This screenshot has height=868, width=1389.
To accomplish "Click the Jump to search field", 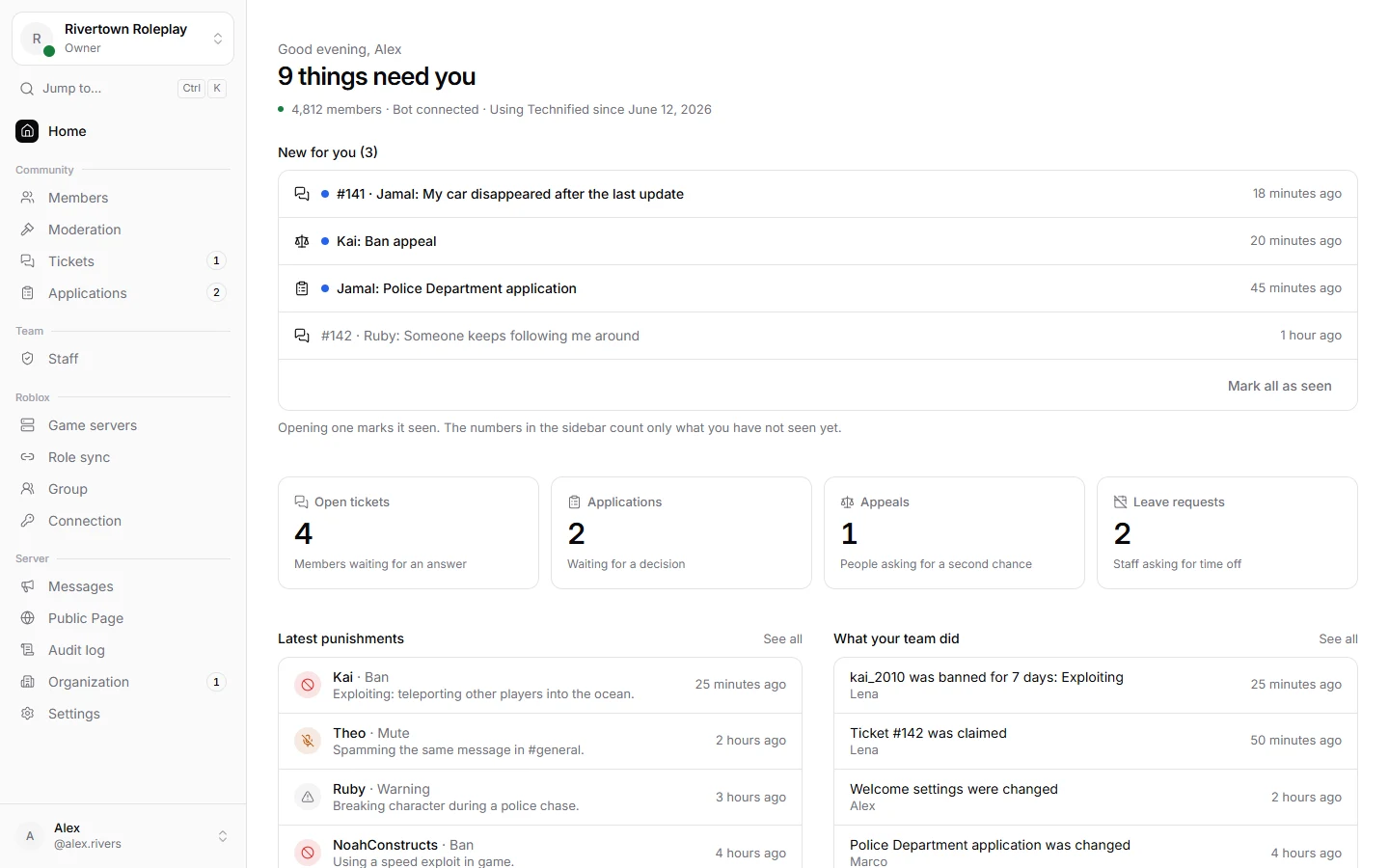I will click(x=123, y=89).
